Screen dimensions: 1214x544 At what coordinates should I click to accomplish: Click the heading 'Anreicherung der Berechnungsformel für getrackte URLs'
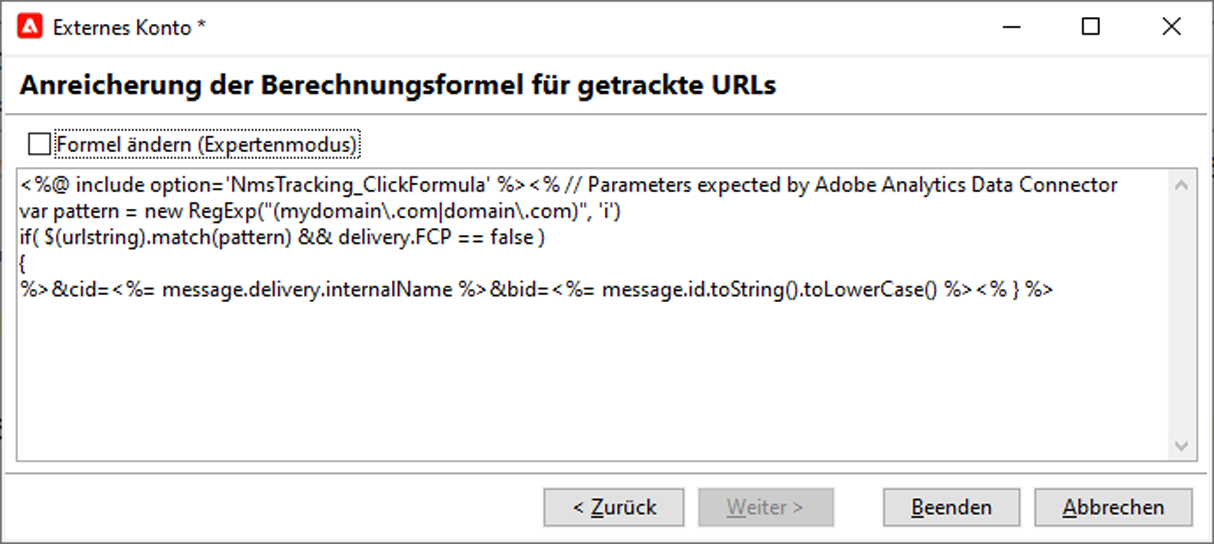coord(398,86)
